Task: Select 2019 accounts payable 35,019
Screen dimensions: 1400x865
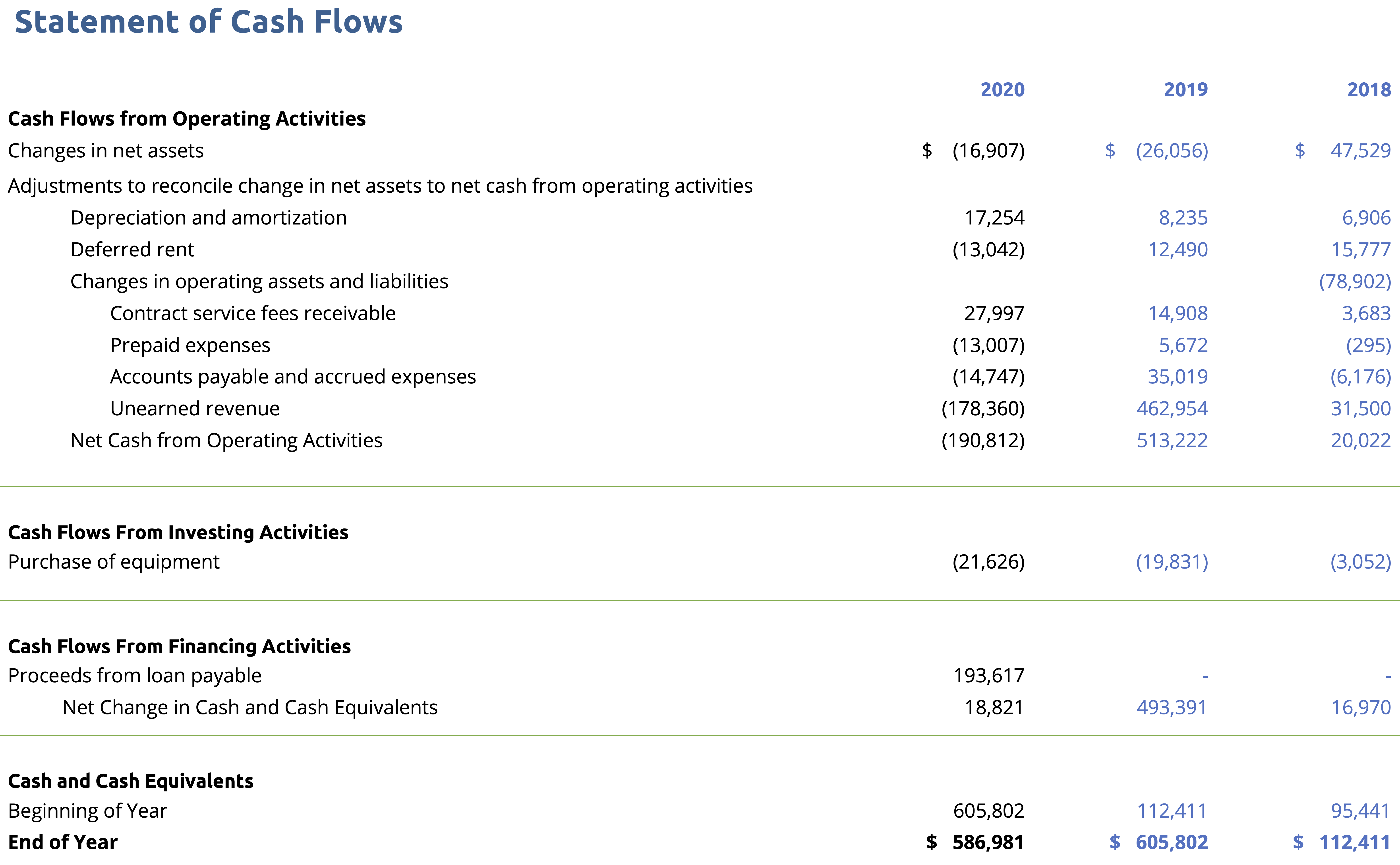Action: click(1178, 377)
